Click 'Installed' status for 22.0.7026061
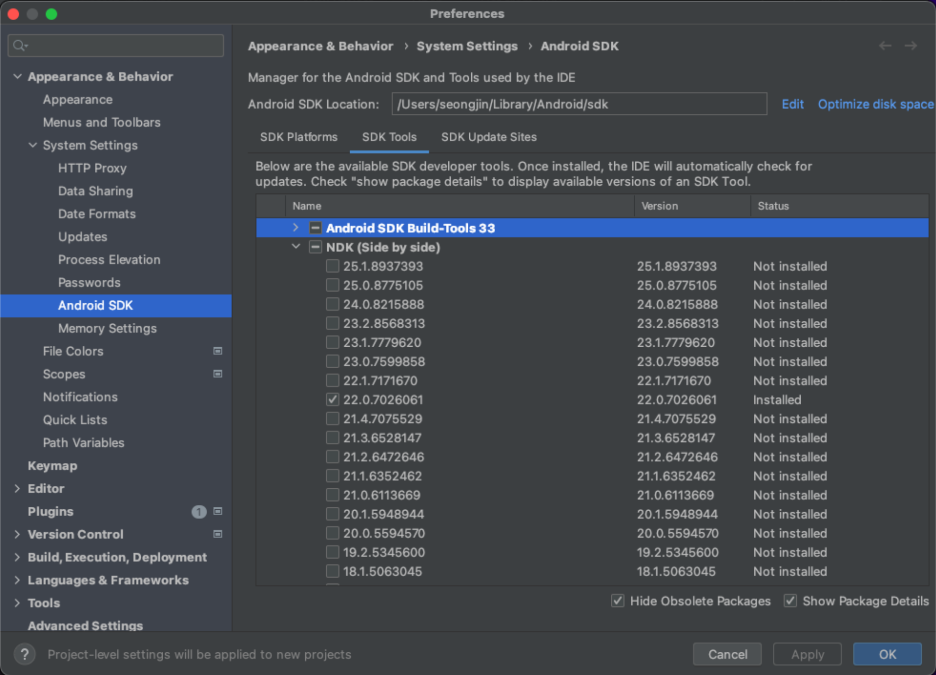Screen dimensions: 936x675 pyautogui.click(x=777, y=400)
